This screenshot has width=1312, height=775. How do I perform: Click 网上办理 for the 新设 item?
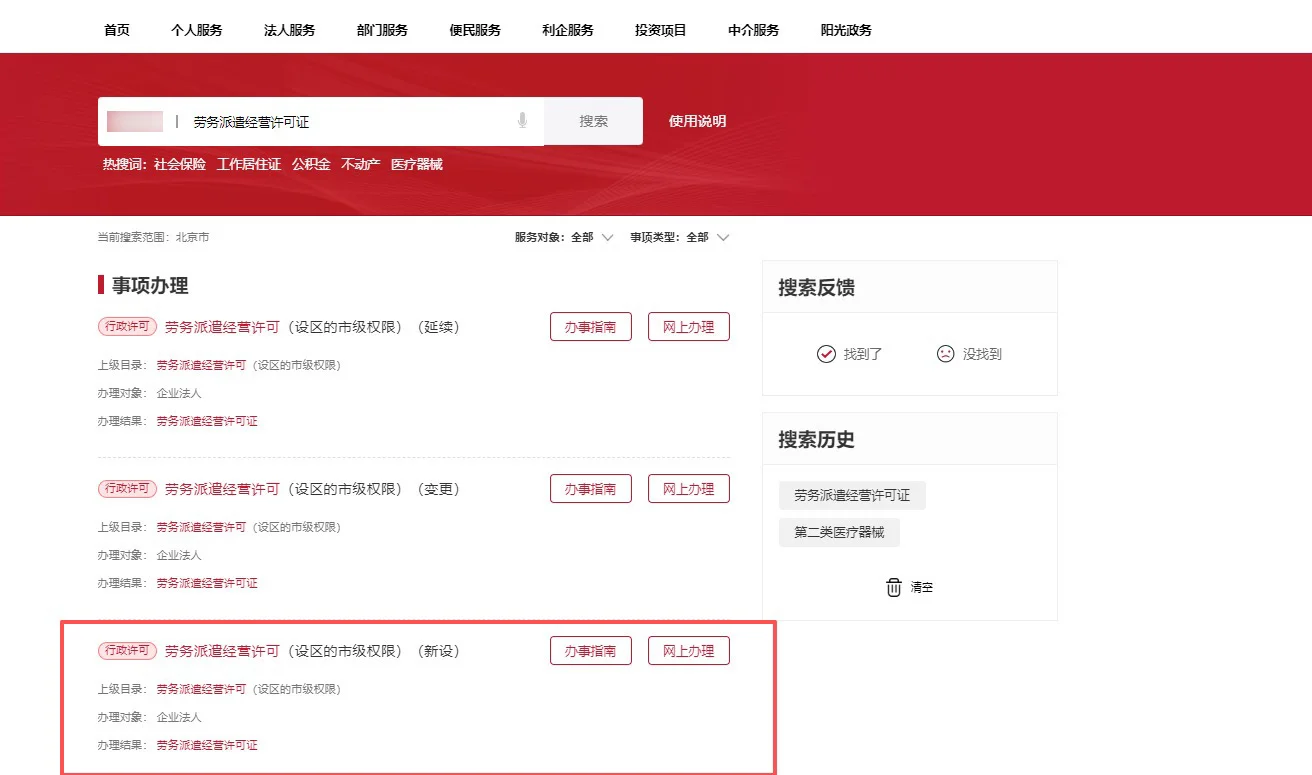click(x=688, y=650)
